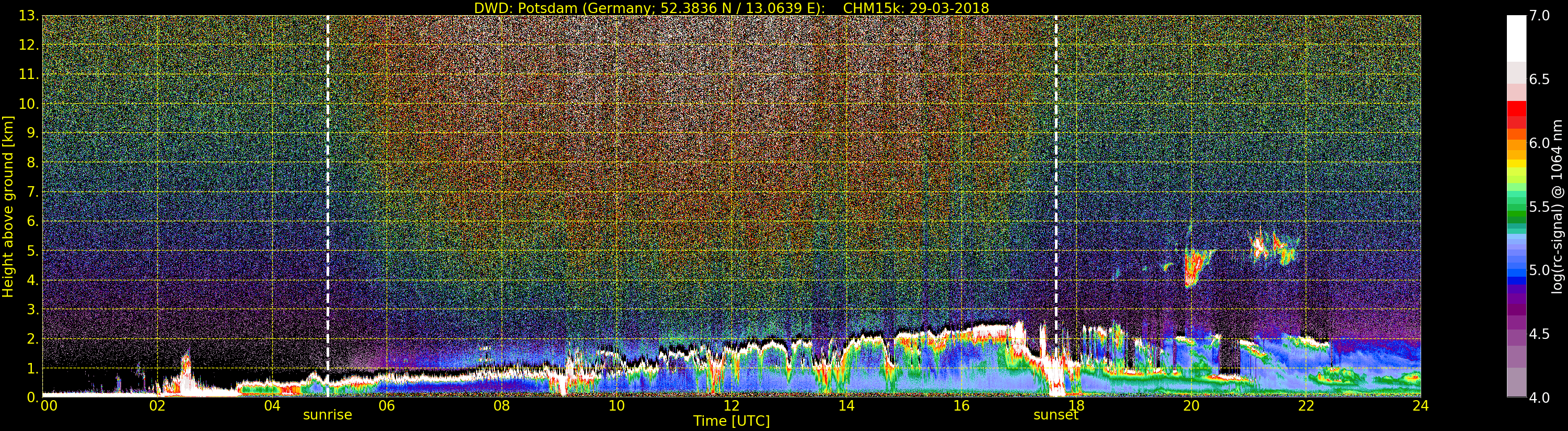Viewport: 1568px width, 431px height.
Task: Click the y-axis tick label '10.'
Action: 29,104
